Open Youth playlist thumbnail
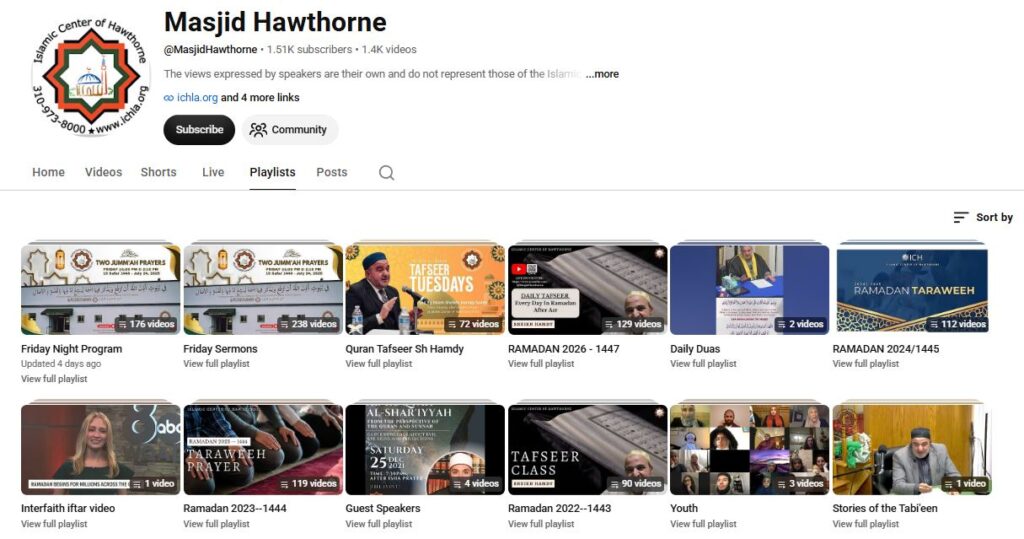Viewport: 1024px width, 539px height. (750, 449)
